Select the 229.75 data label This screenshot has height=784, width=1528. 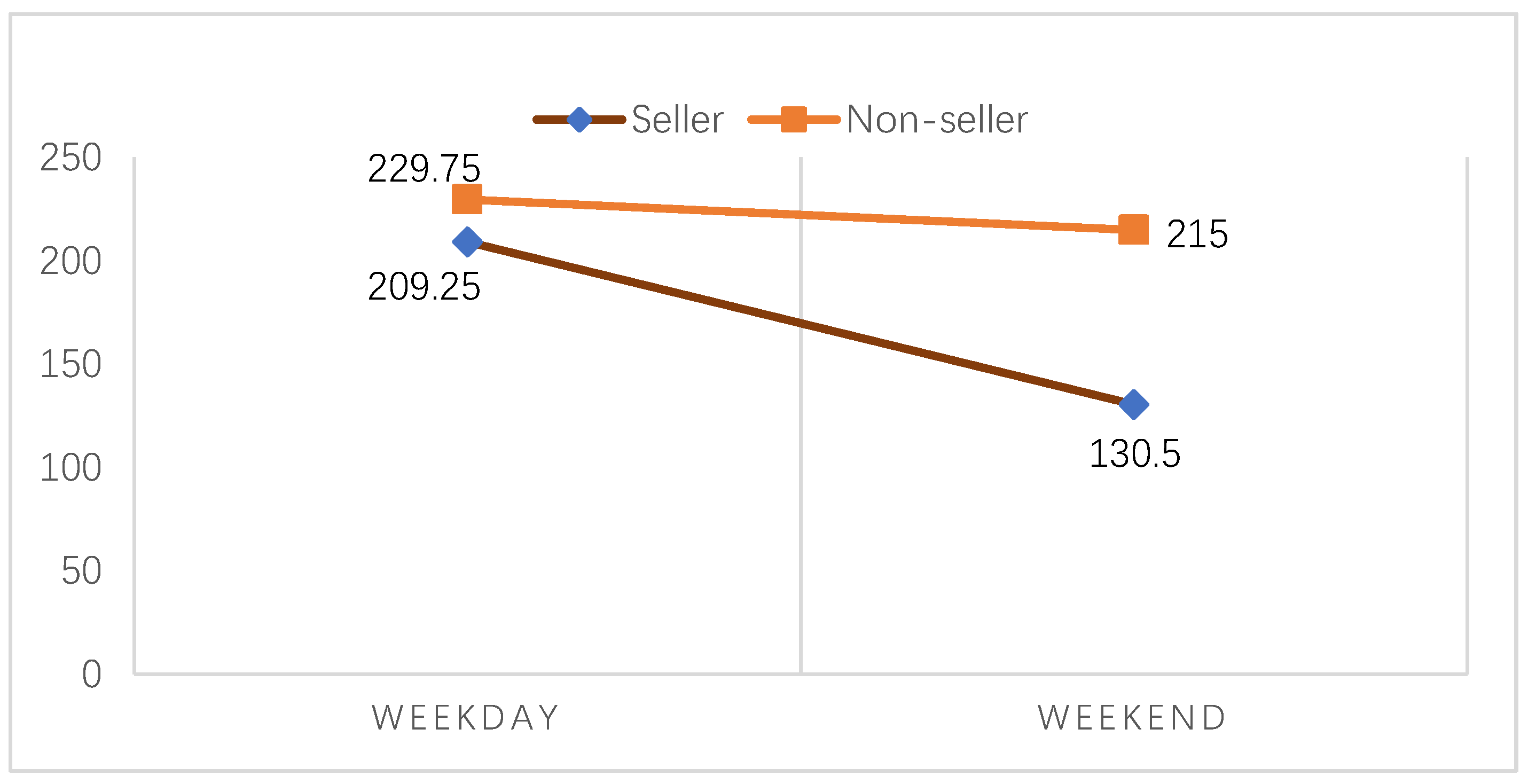(424, 168)
